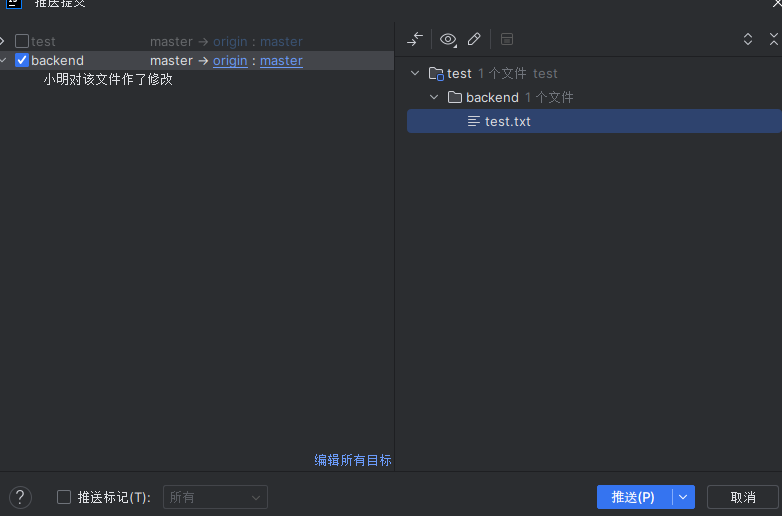Open help with question mark button
Screen dimensions: 782x516
click(x=20, y=497)
